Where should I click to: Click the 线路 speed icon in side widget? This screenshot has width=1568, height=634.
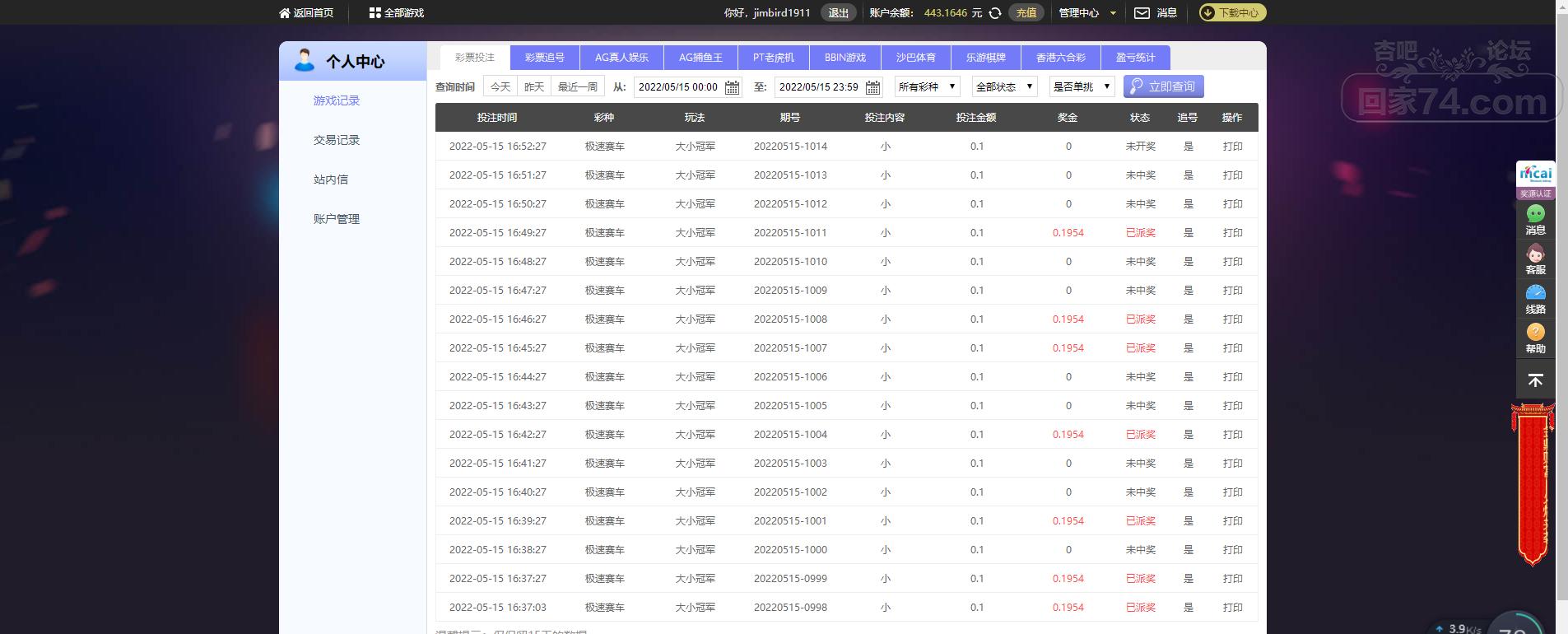pyautogui.click(x=1536, y=299)
